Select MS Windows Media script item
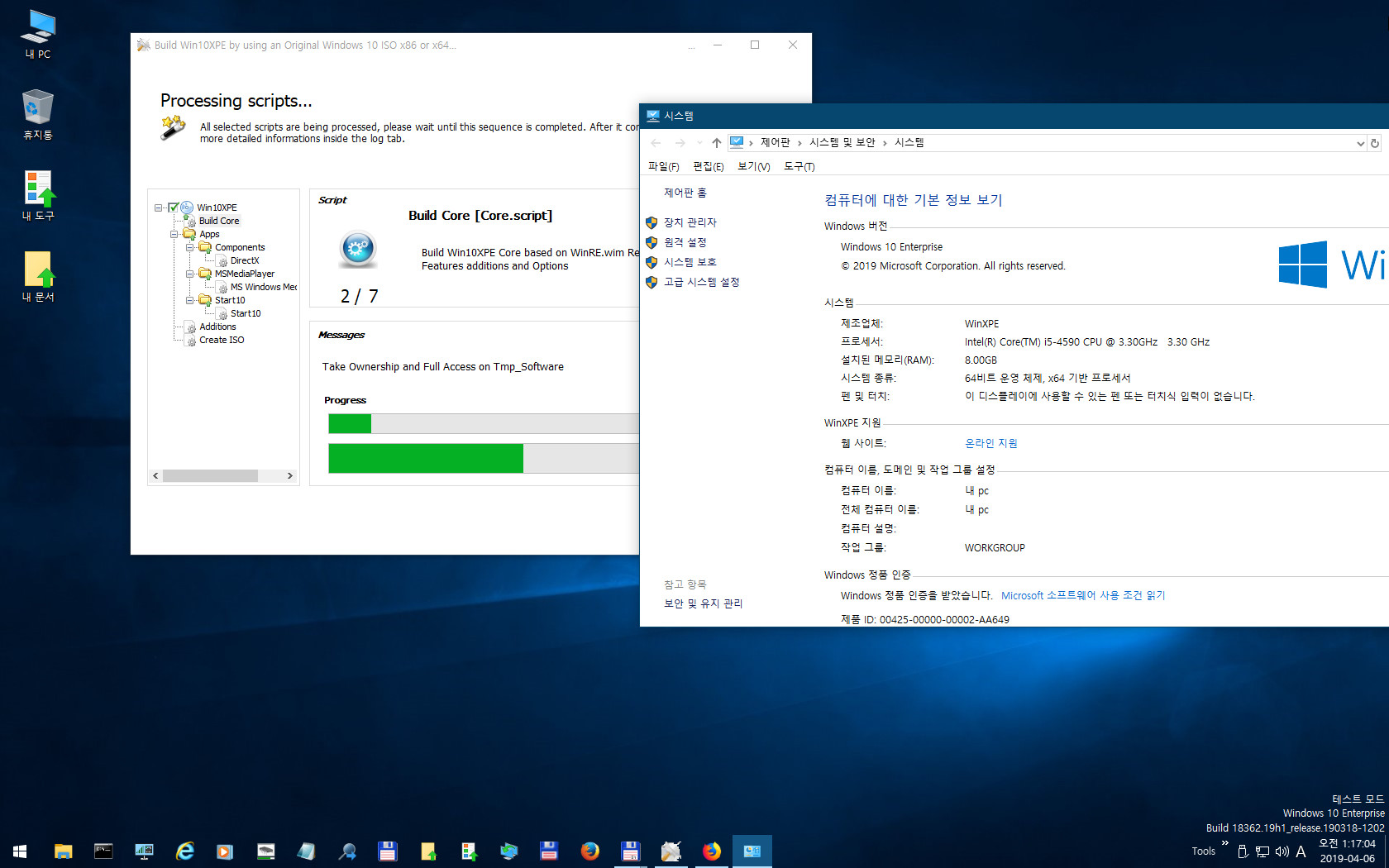Image resolution: width=1389 pixels, height=868 pixels. [x=264, y=287]
